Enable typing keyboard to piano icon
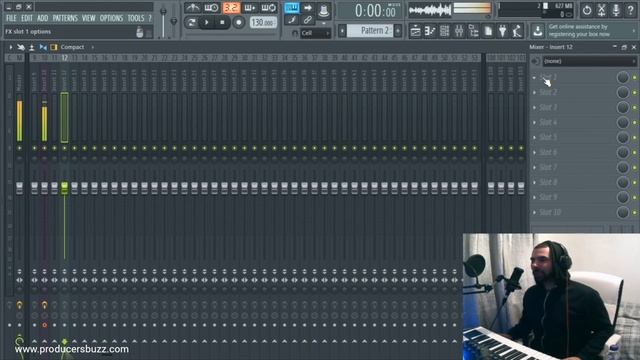This screenshot has height=360, width=640. (x=291, y=8)
